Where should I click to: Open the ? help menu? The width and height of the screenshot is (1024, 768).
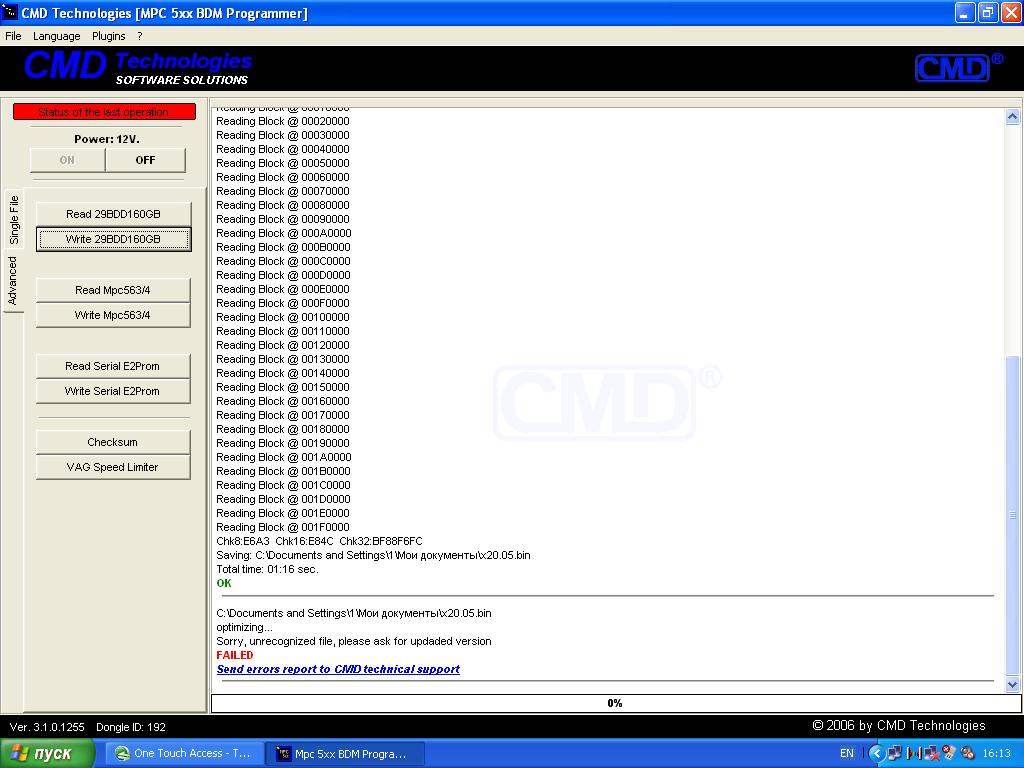tap(140, 36)
